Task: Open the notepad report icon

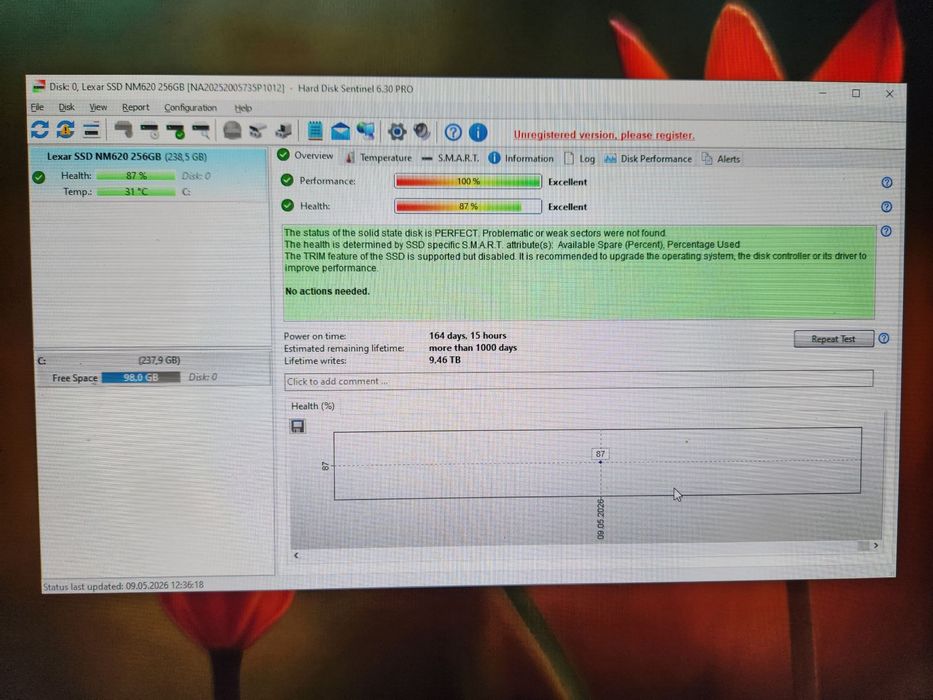Action: 315,131
